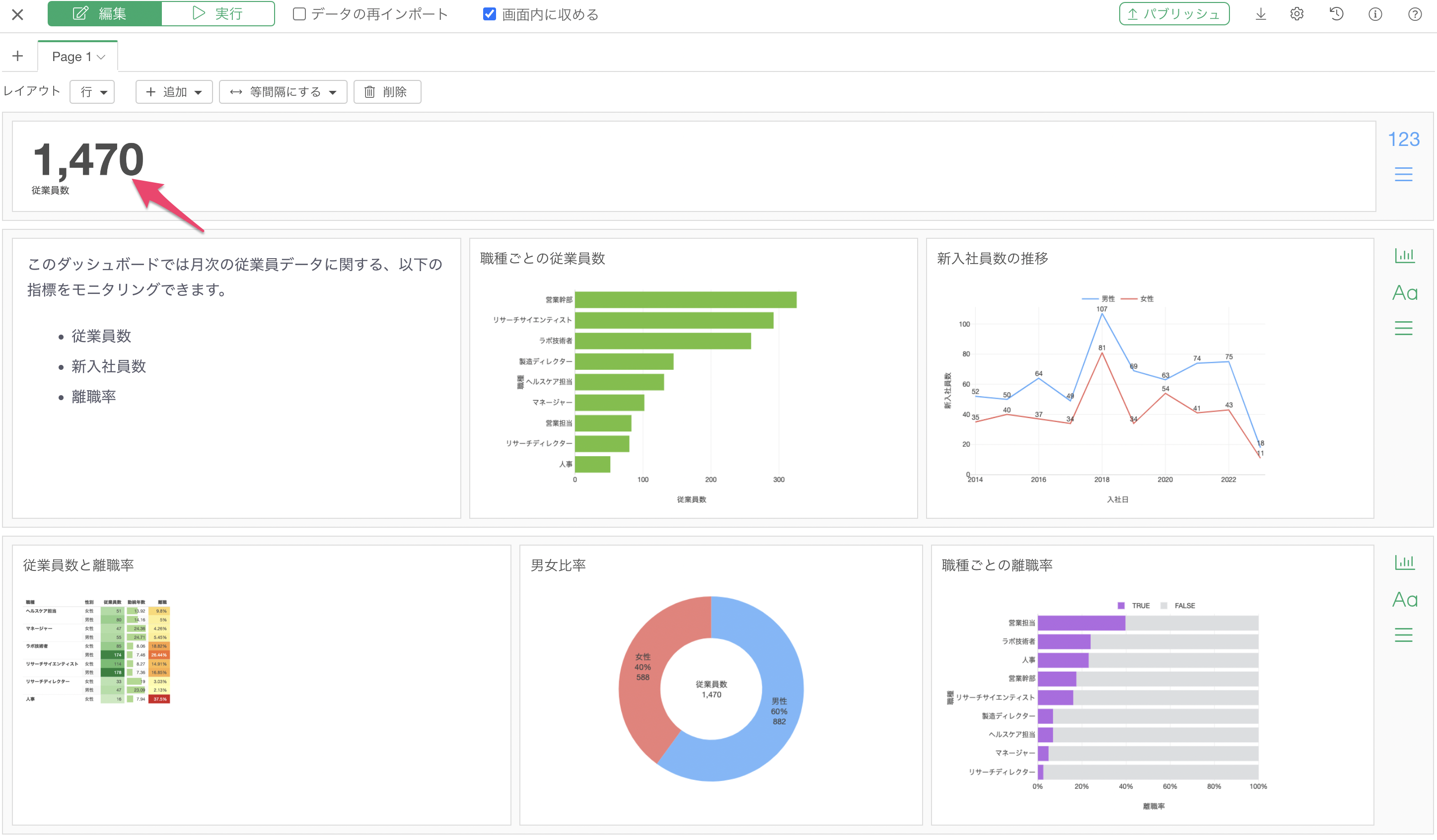This screenshot has width=1437, height=840.
Task: Open the 追加 add dropdown
Action: click(x=174, y=92)
